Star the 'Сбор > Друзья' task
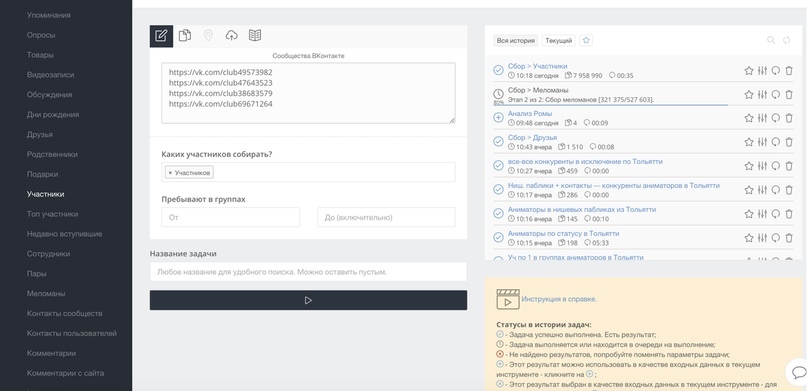 pyautogui.click(x=749, y=142)
